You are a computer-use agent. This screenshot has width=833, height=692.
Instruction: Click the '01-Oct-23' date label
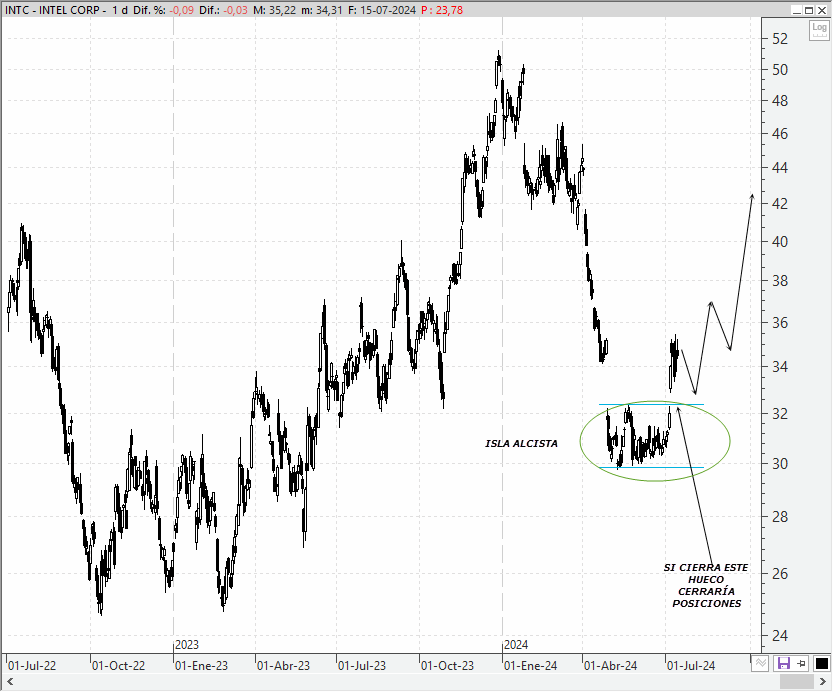447,665
